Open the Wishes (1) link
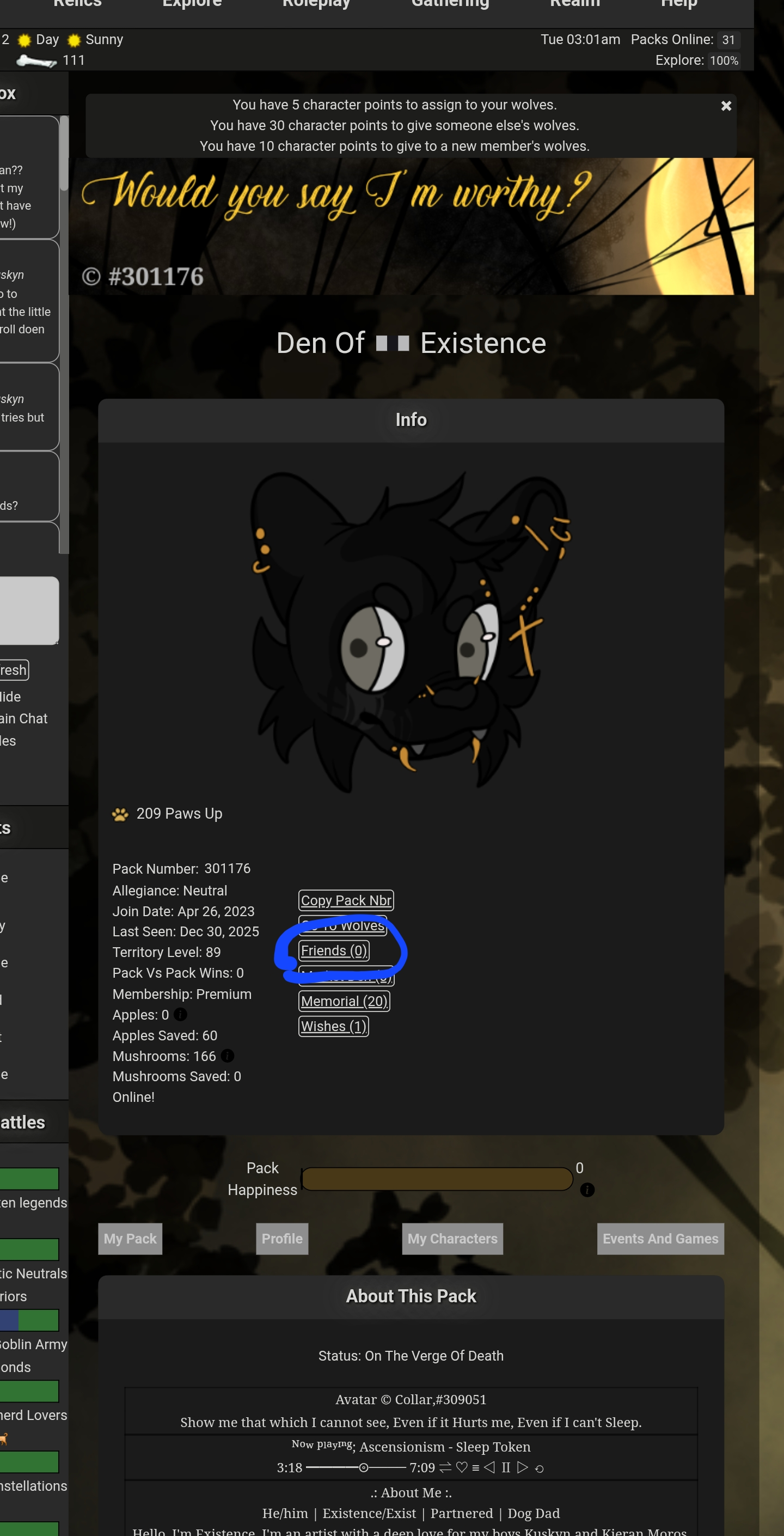The height and width of the screenshot is (1536, 784). point(333,1026)
